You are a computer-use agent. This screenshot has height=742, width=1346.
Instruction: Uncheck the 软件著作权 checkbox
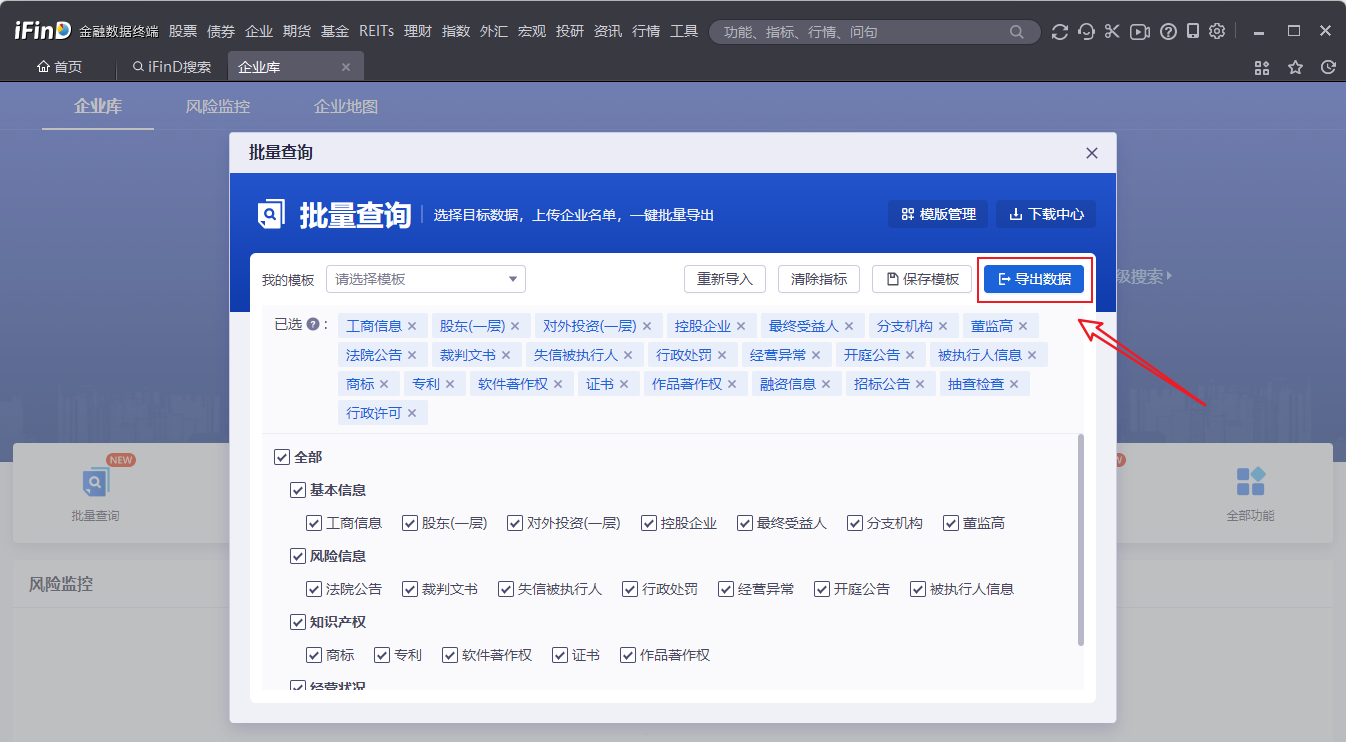[x=450, y=655]
